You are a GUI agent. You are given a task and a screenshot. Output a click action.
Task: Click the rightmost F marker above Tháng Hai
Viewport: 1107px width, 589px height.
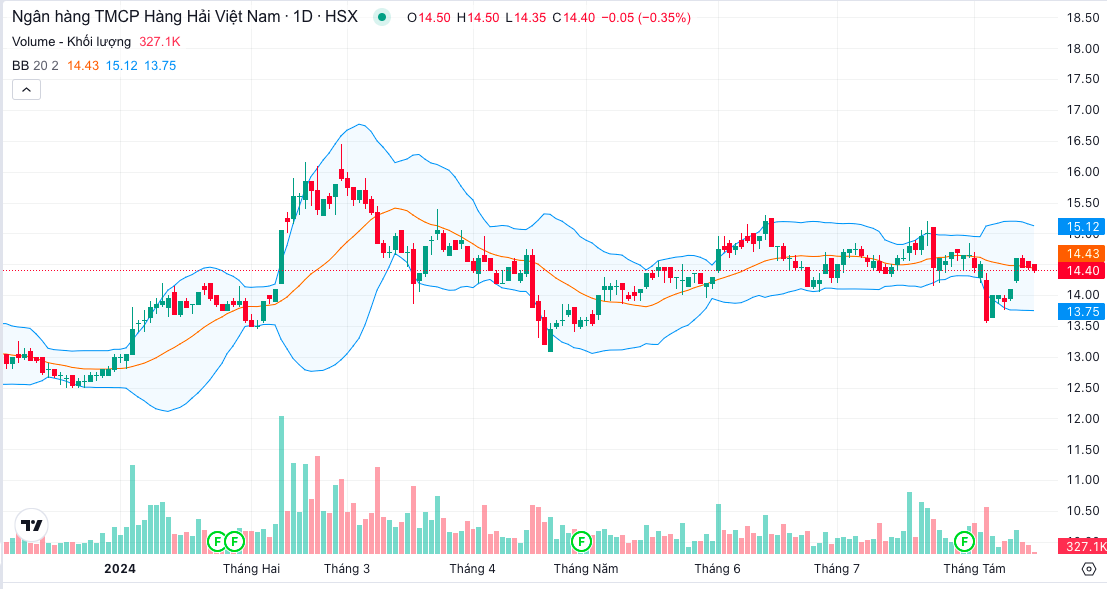(x=234, y=542)
